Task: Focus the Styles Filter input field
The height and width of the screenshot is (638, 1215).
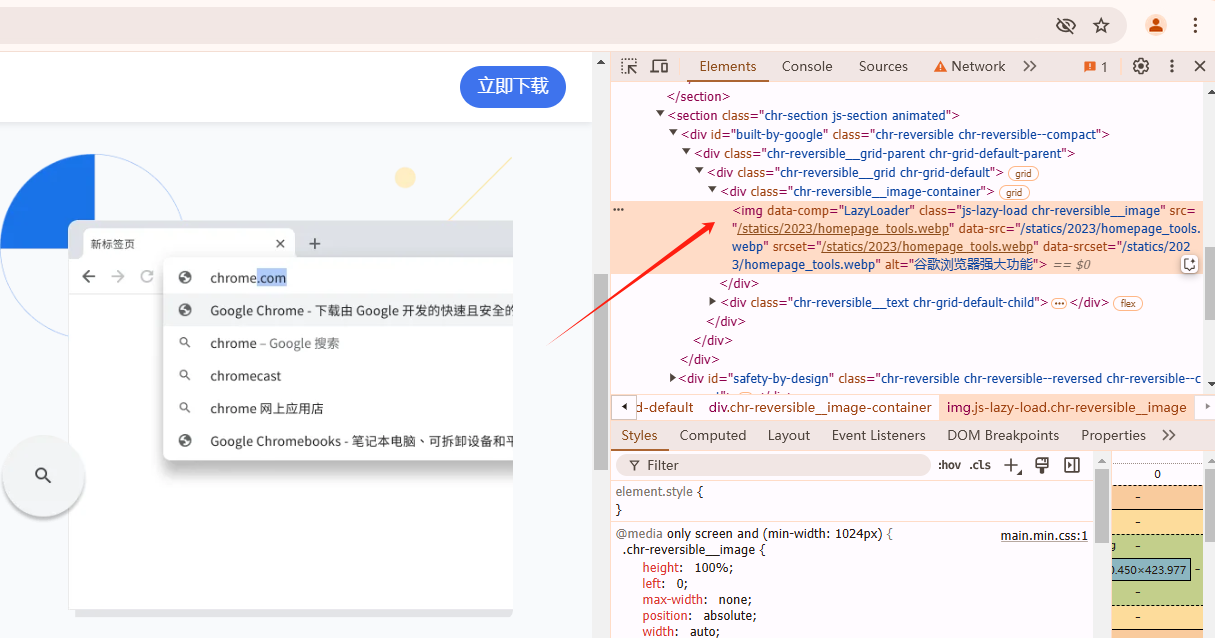Action: (773, 465)
